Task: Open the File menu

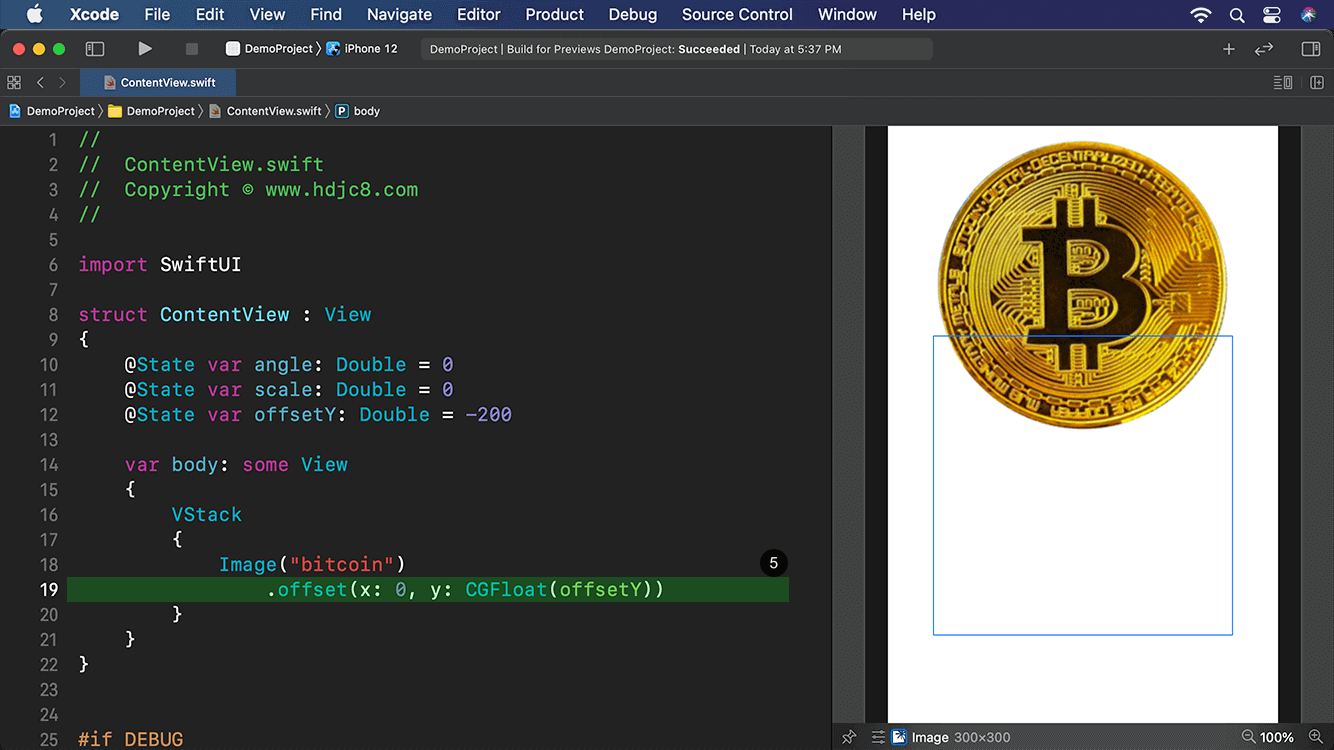Action: click(x=157, y=14)
